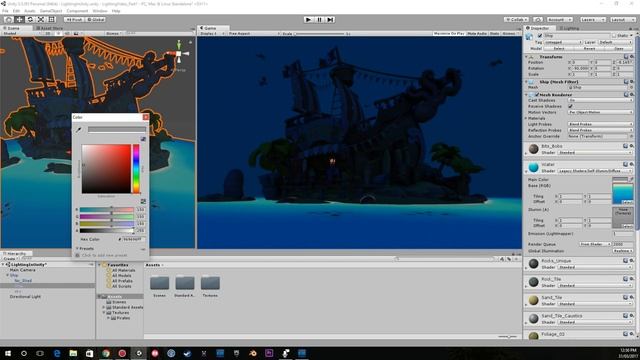The width and height of the screenshot is (640, 360).
Task: Select the Move tool in the toolbar
Action: [x=19, y=19]
